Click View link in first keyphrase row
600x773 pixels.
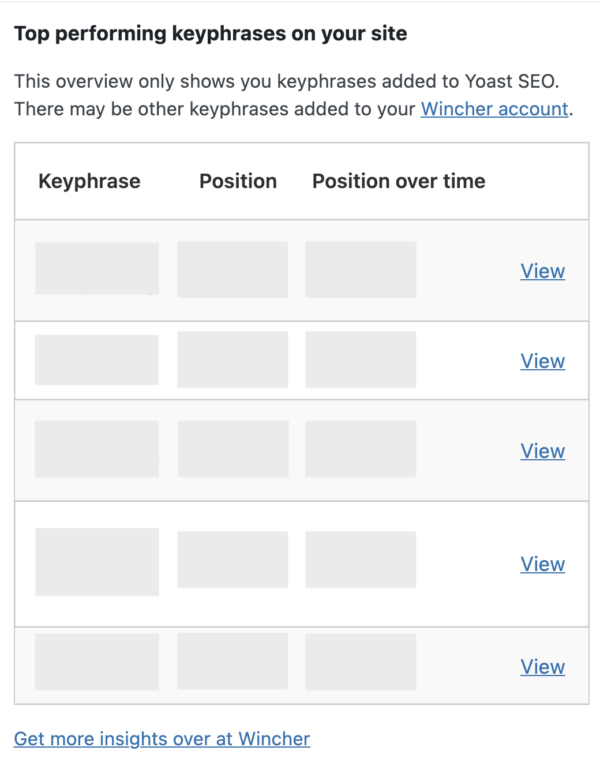pyautogui.click(x=542, y=271)
